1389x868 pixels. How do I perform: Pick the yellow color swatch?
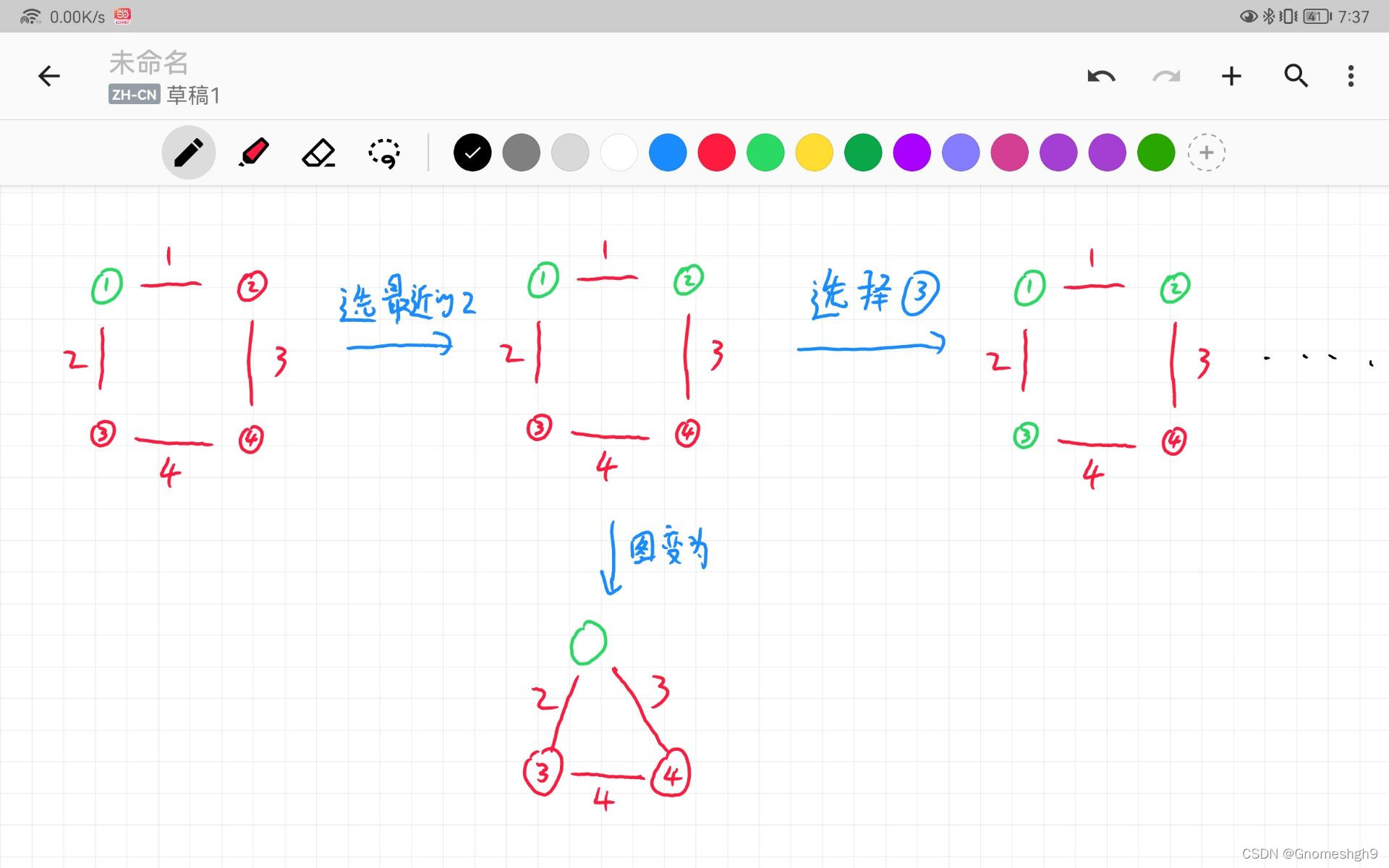pos(815,153)
